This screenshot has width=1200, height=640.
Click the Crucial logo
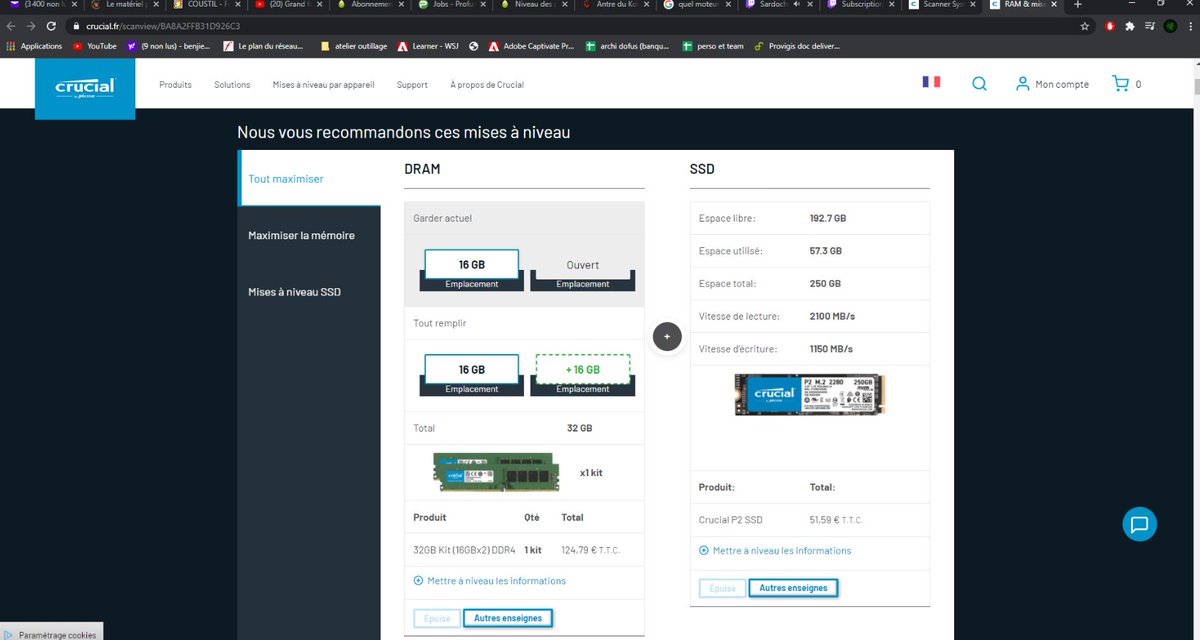[85, 88]
